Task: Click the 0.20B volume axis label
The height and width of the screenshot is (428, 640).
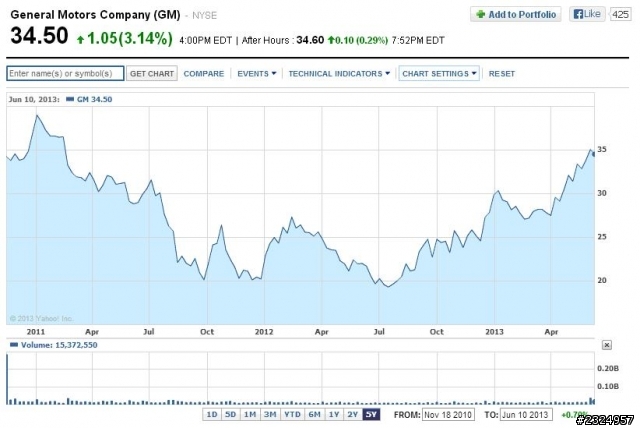Action: (608, 368)
